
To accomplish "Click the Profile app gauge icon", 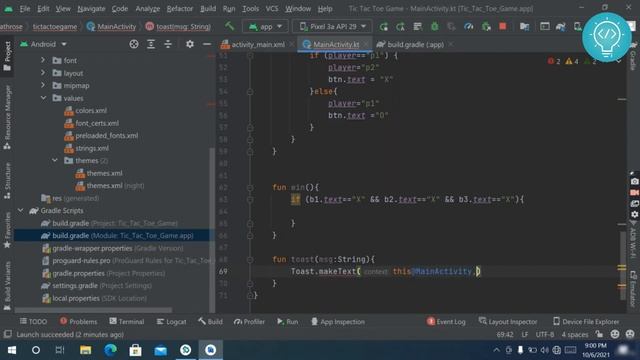I will coord(469,27).
